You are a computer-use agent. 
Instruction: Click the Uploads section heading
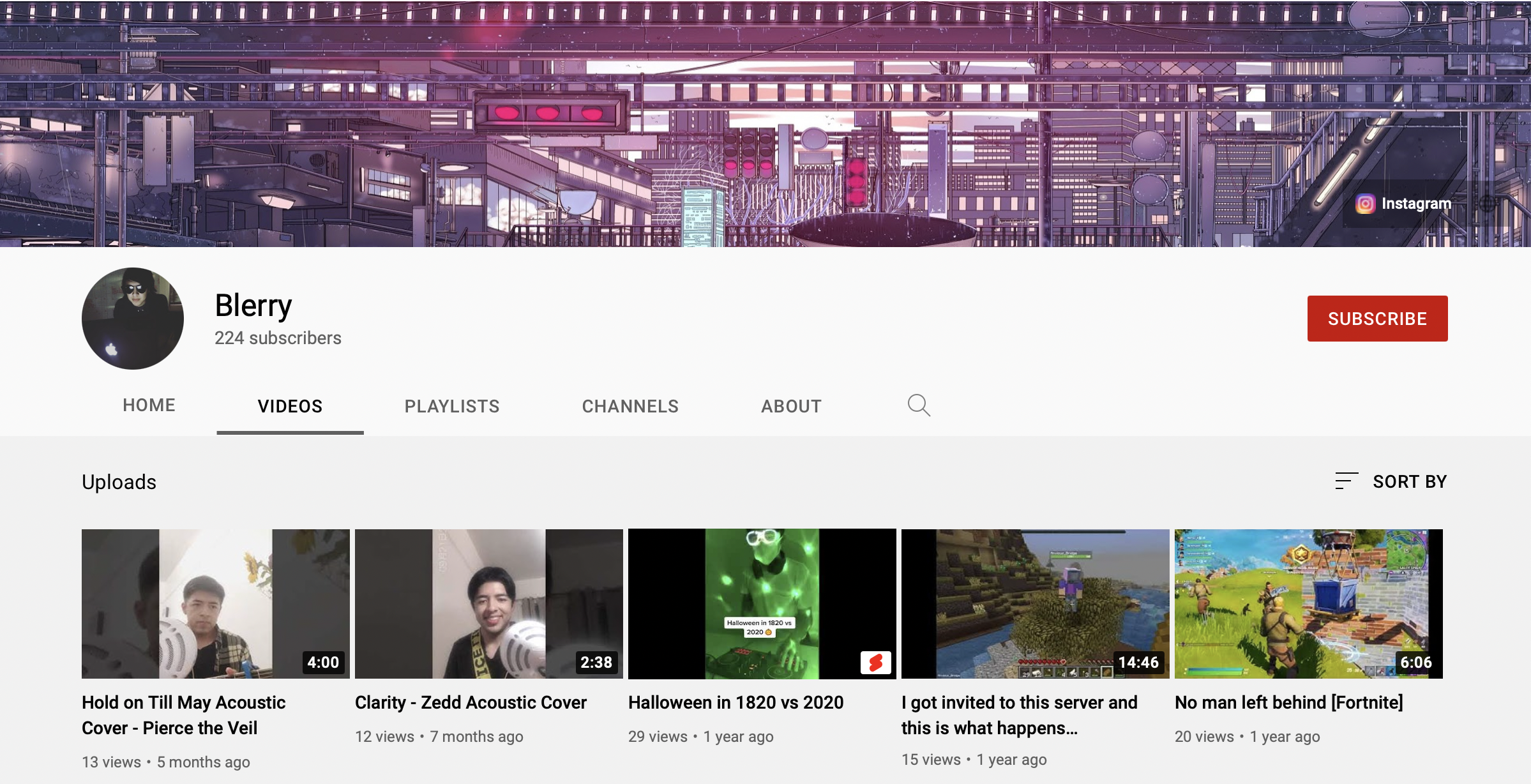(x=119, y=482)
